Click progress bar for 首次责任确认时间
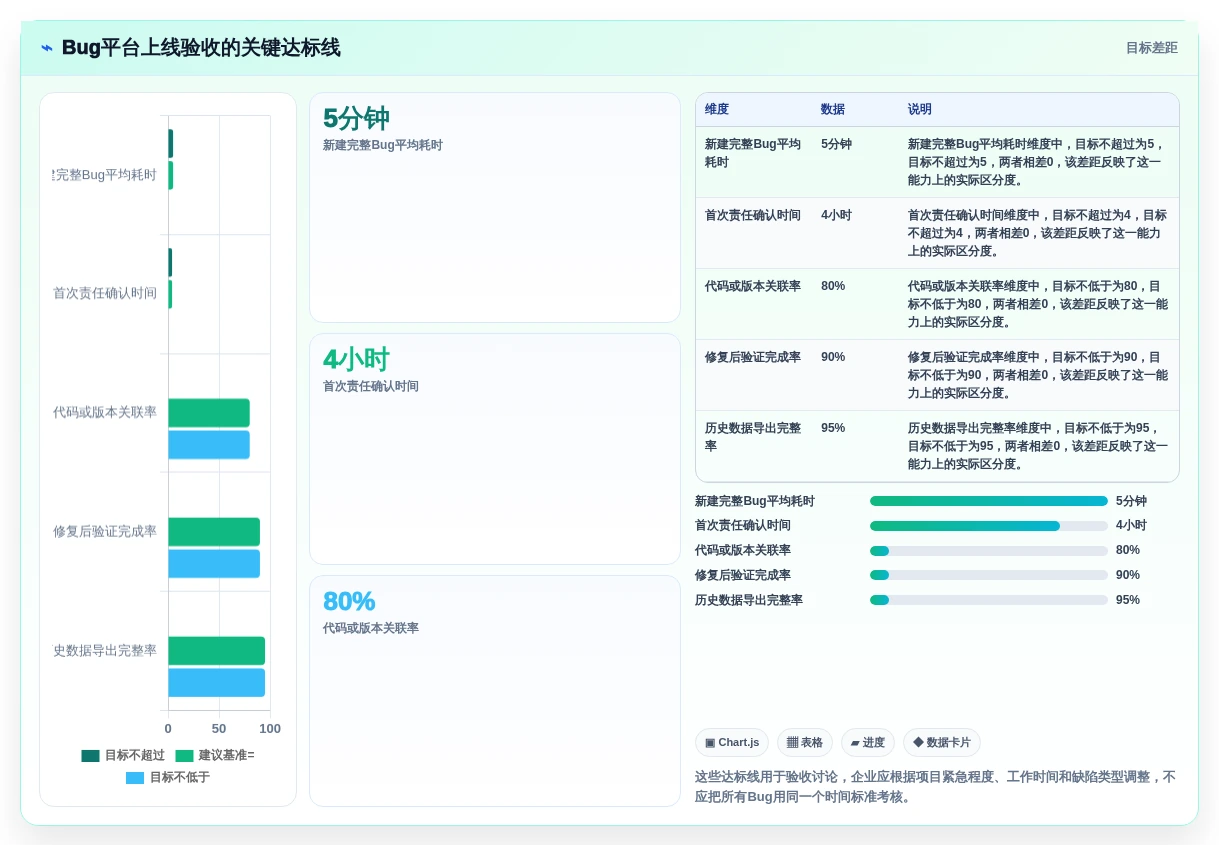 click(989, 526)
